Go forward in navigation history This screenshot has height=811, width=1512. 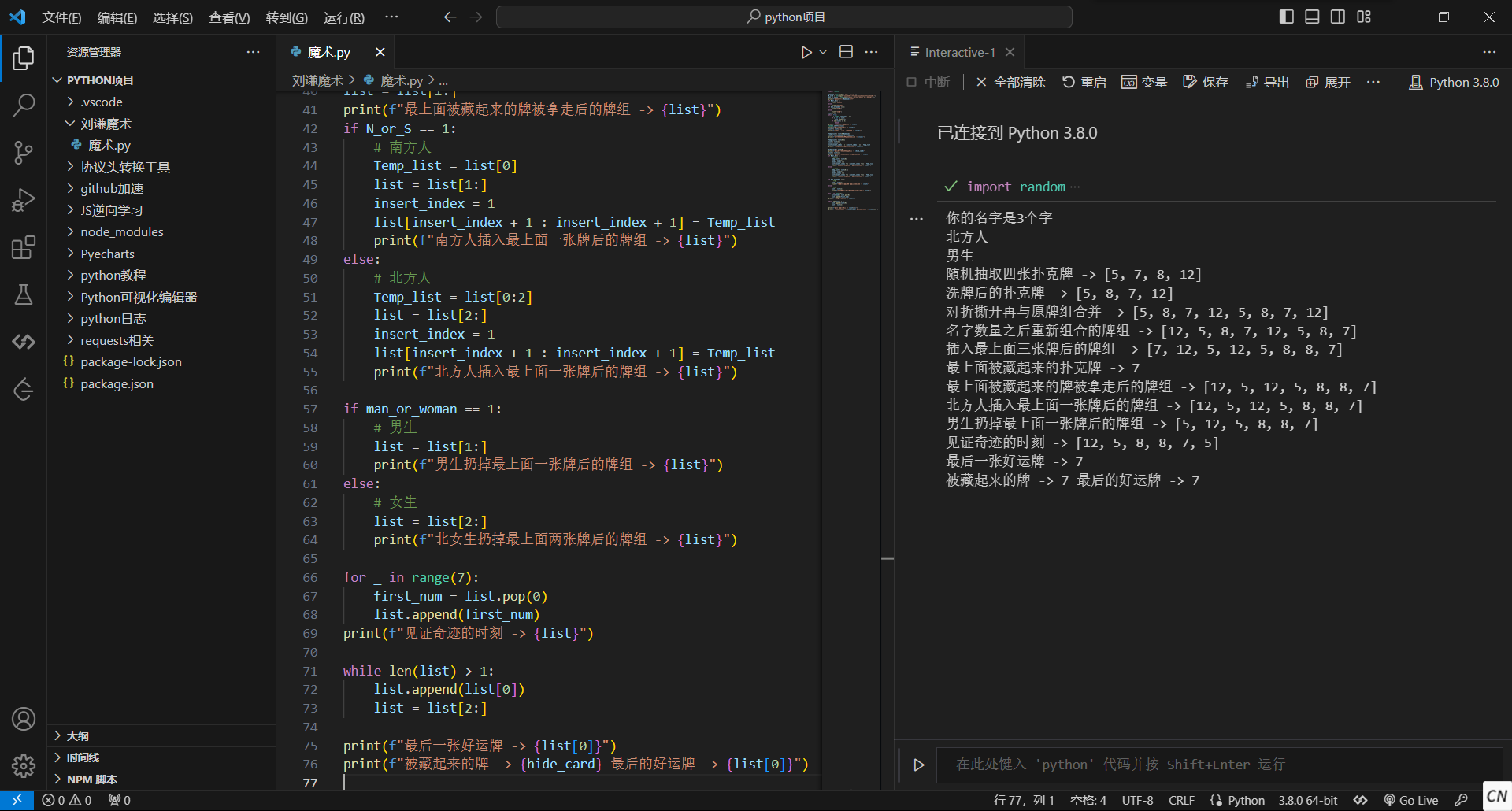point(476,17)
